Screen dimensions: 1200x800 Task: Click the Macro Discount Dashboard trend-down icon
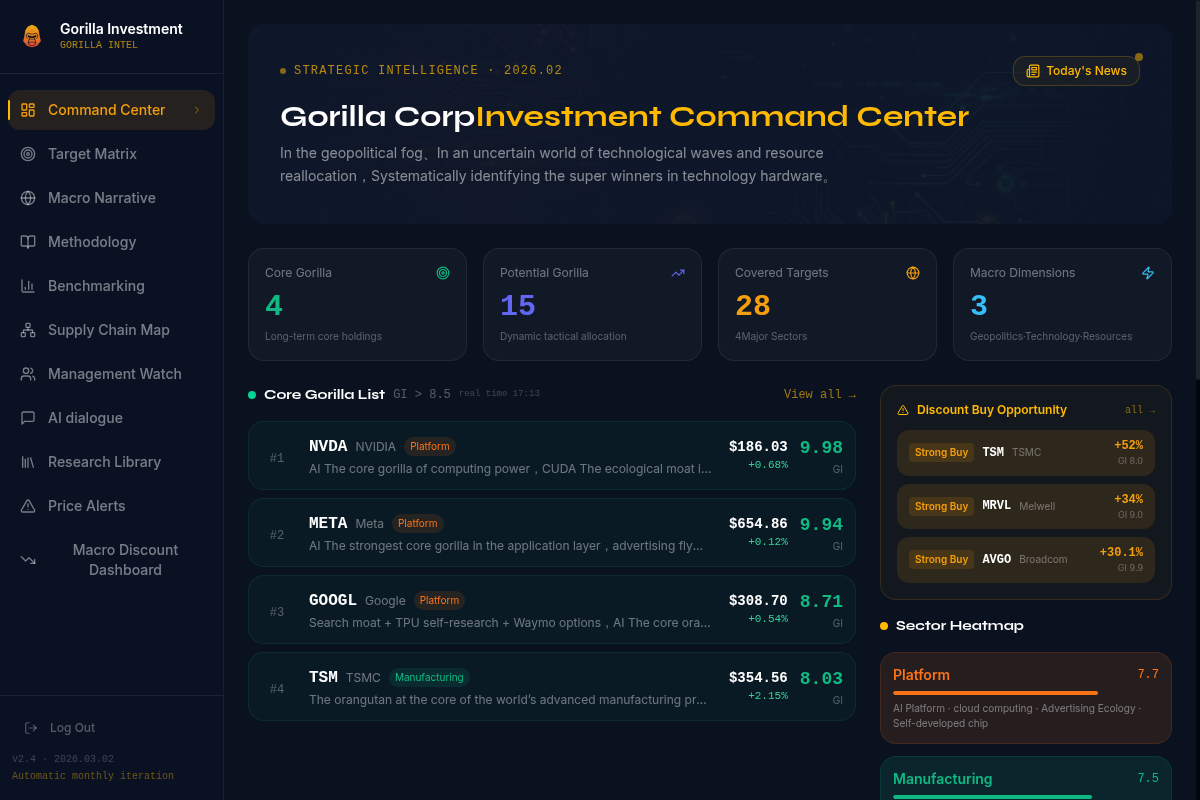point(28,560)
